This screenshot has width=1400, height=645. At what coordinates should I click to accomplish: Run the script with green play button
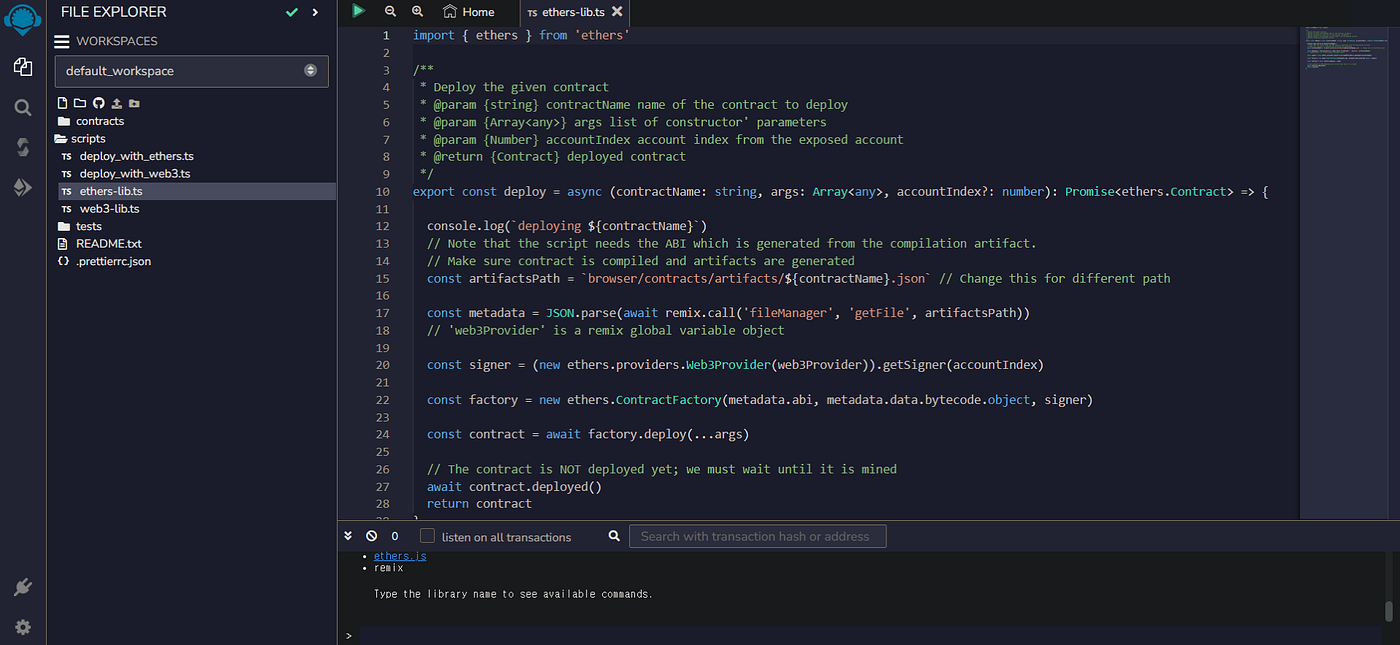[x=359, y=11]
